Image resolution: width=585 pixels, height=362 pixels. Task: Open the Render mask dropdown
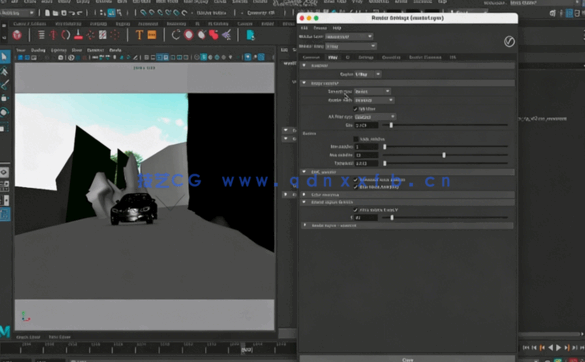tap(374, 100)
